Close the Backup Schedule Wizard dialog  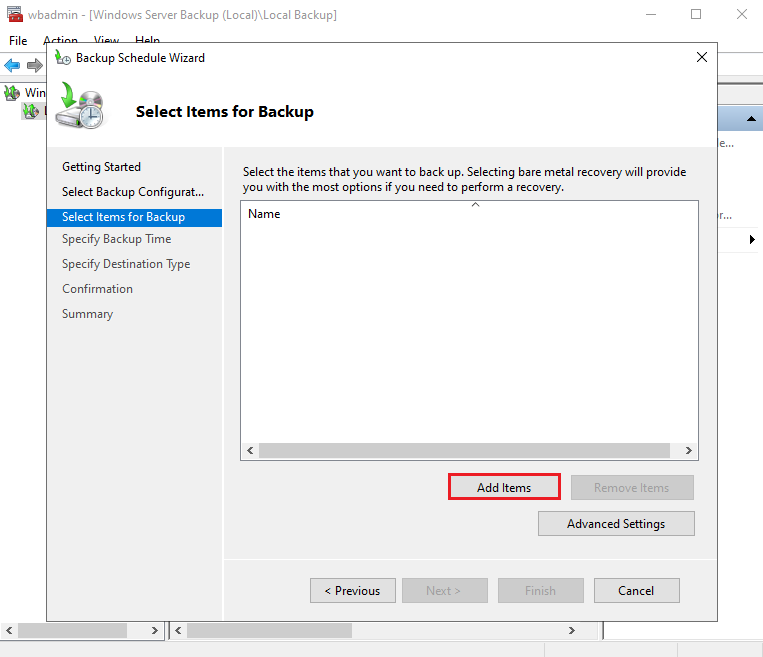click(701, 58)
